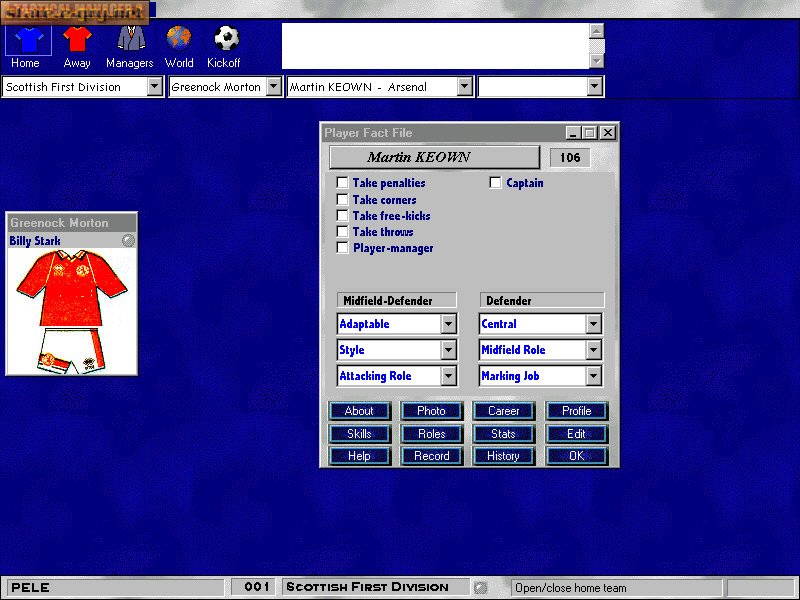Viewport: 800px width, 600px height.
Task: Open the Away team red shirt icon
Action: click(x=77, y=39)
